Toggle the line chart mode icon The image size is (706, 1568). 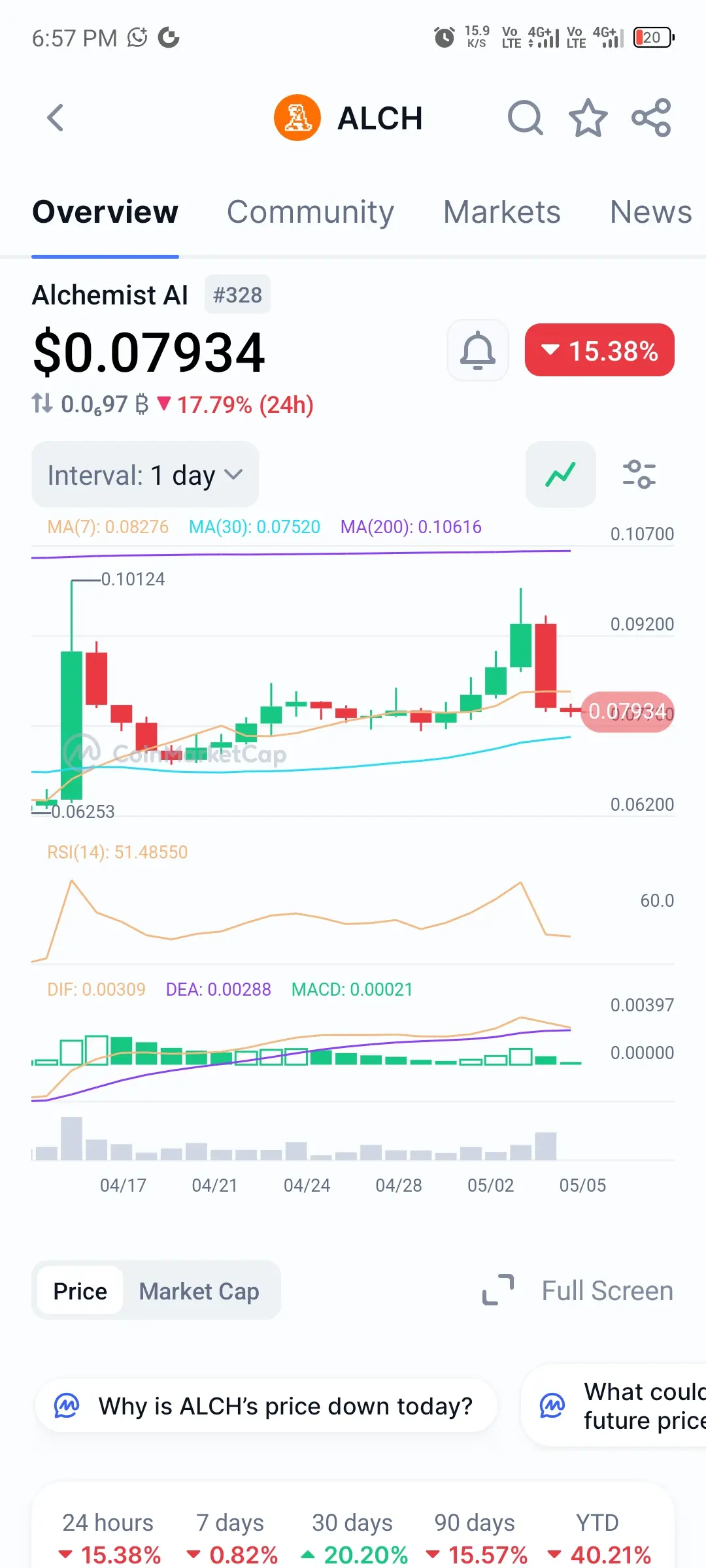[561, 474]
